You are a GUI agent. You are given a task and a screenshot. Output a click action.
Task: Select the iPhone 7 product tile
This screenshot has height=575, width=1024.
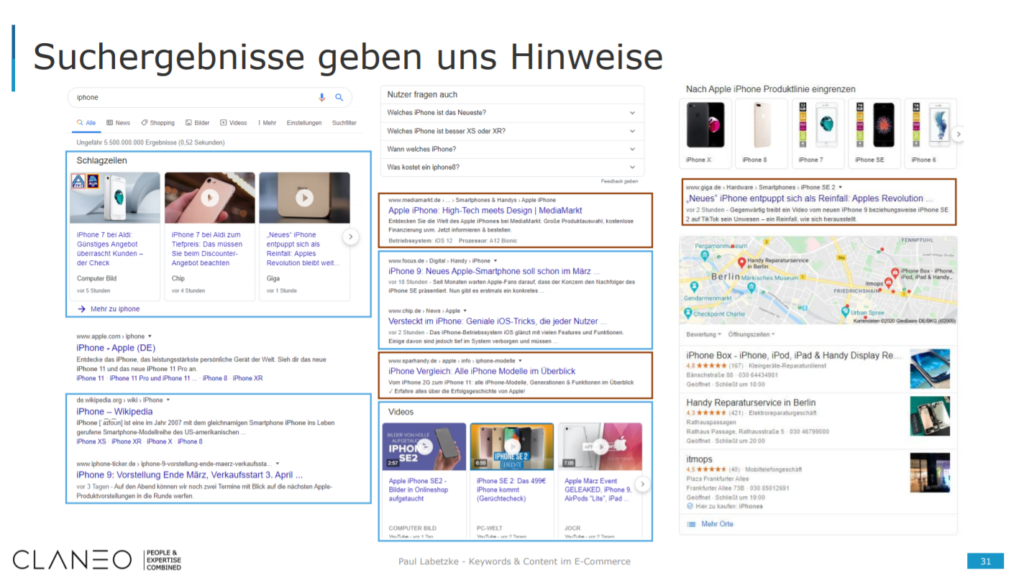818,133
